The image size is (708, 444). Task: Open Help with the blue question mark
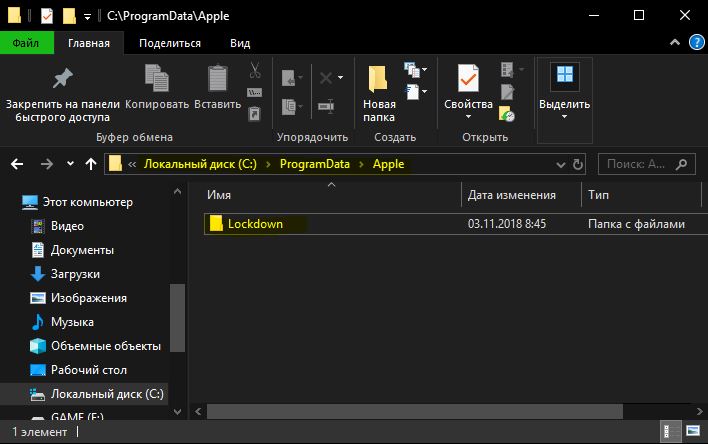coord(697,42)
